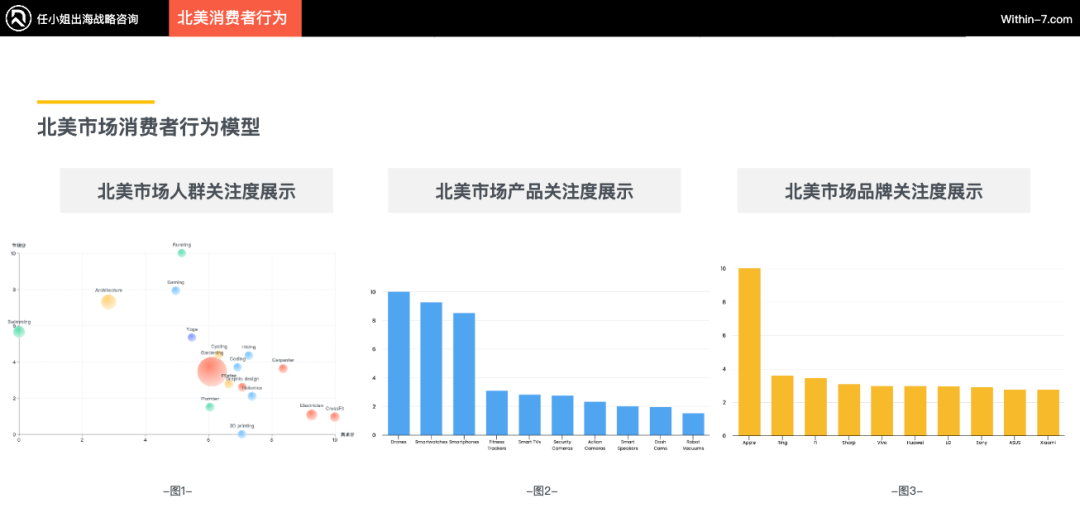The width and height of the screenshot is (1080, 508).
Task: Click the yellow Huawei bar
Action: coord(915,410)
